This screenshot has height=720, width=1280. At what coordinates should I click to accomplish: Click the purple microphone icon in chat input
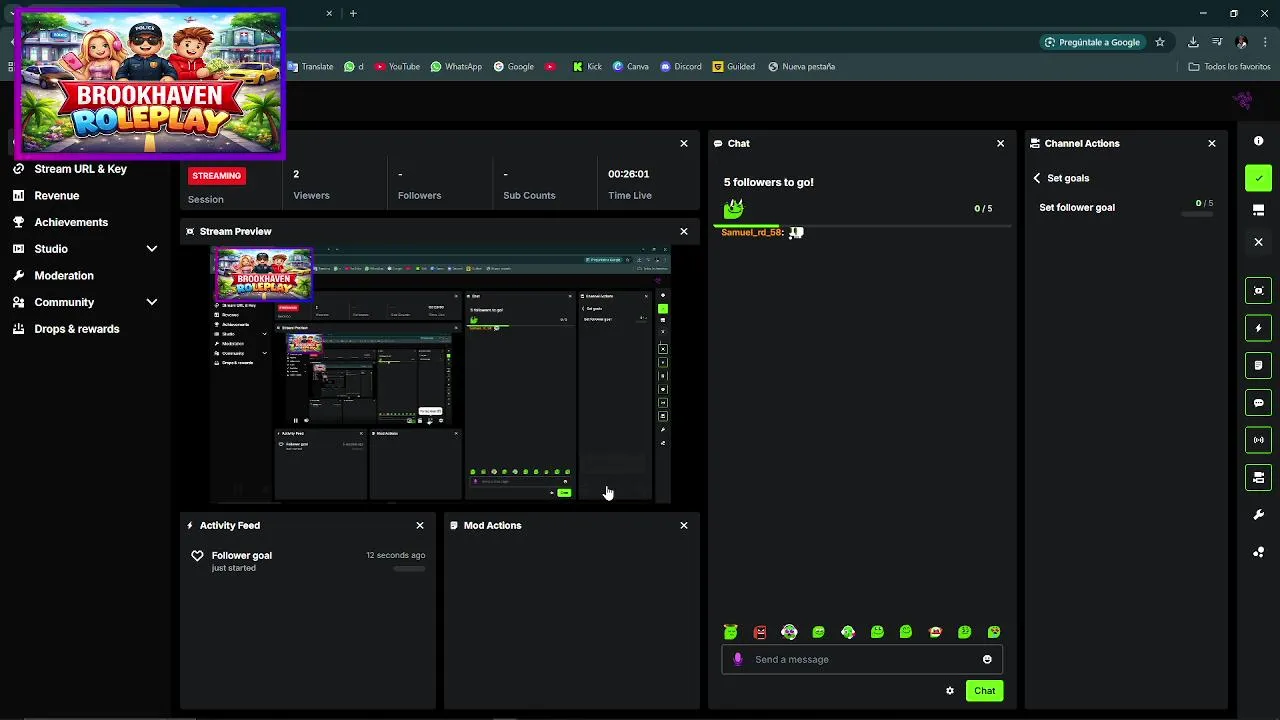tap(738, 659)
